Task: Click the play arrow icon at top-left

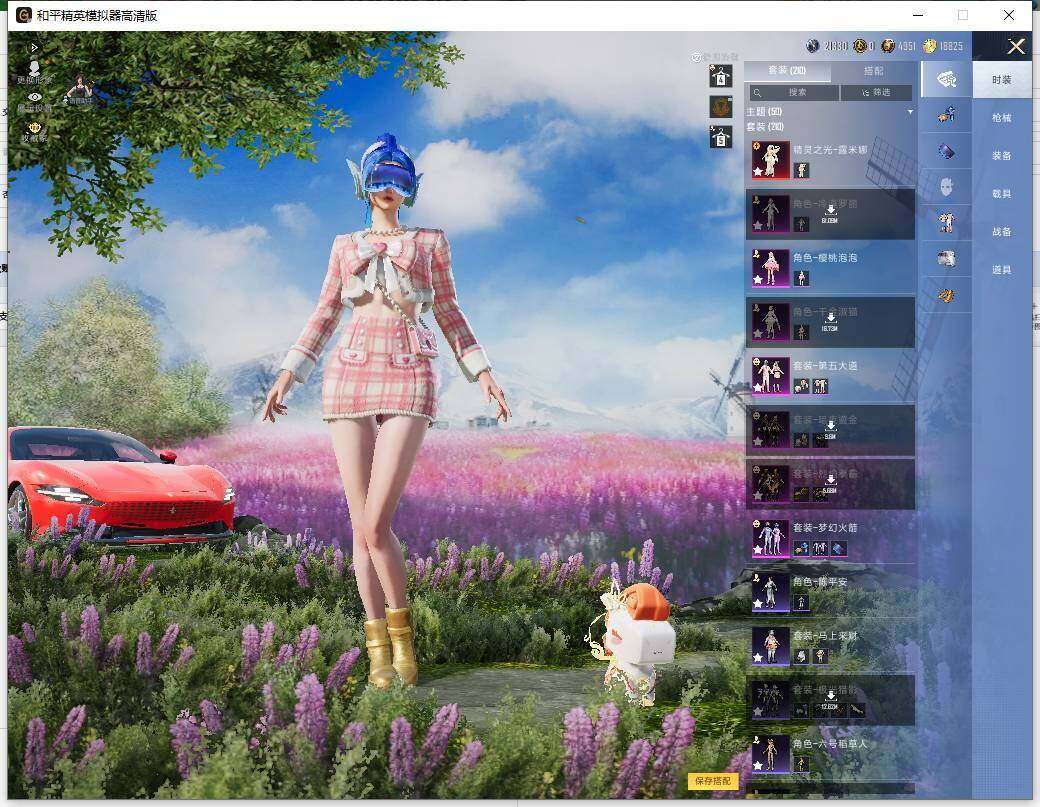Action: pyautogui.click(x=34, y=48)
